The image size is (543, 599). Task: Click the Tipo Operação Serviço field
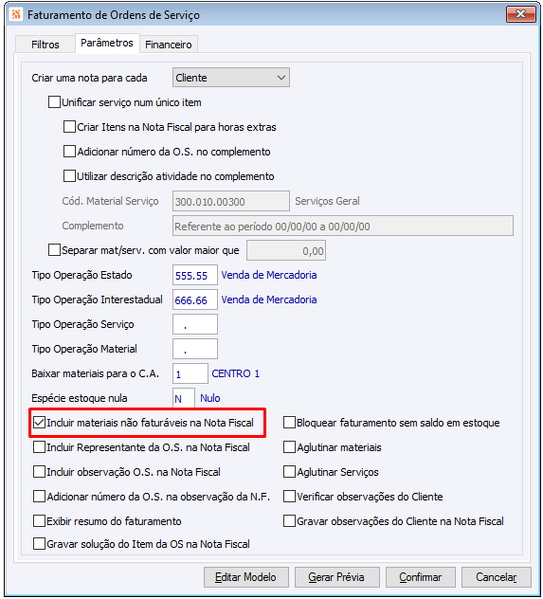(x=195, y=325)
